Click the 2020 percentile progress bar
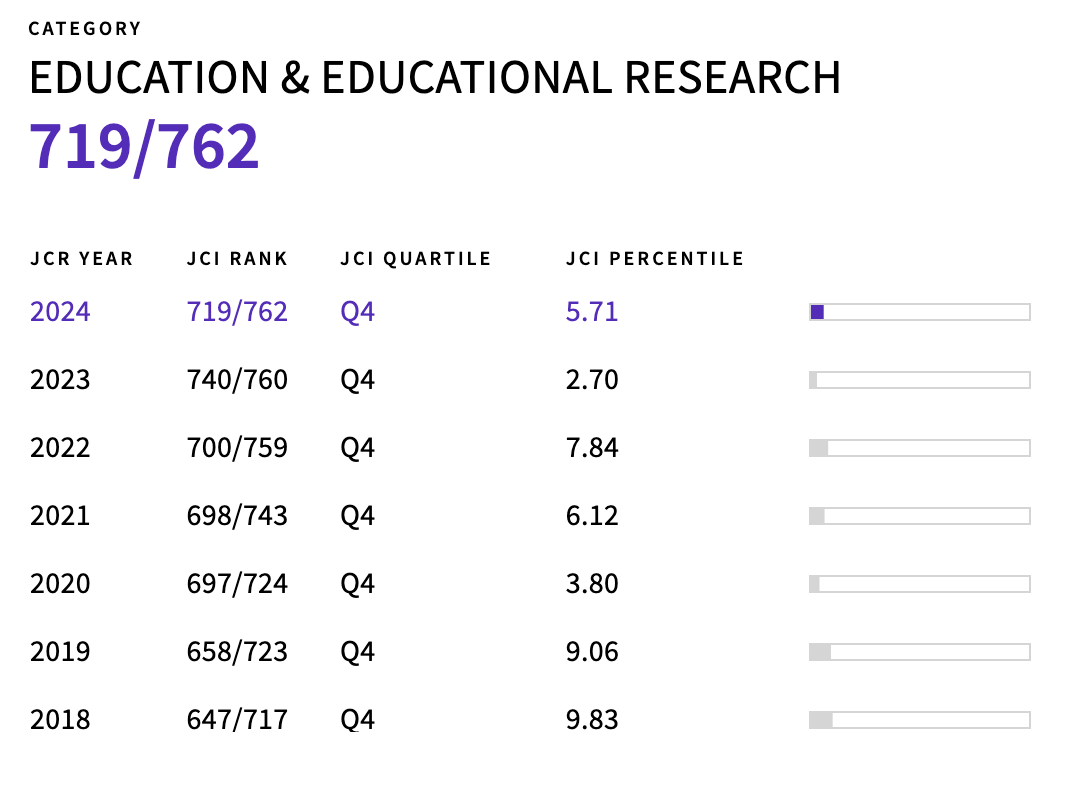The image size is (1078, 792). [x=919, y=584]
